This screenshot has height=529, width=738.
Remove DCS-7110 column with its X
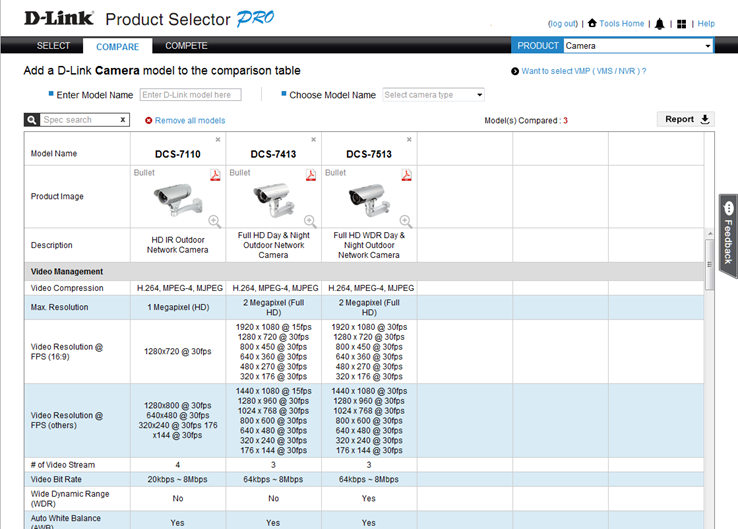[217, 140]
